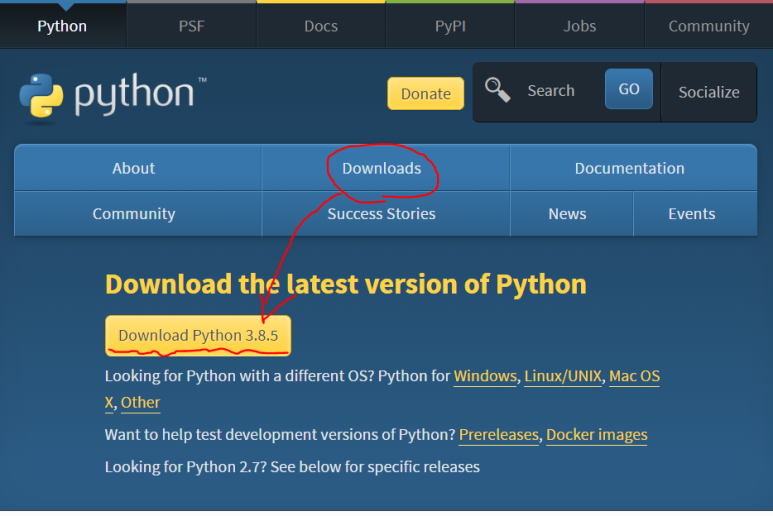Open the Python top navigation tab
Image resolution: width=773 pixels, height=516 pixels.
click(62, 26)
